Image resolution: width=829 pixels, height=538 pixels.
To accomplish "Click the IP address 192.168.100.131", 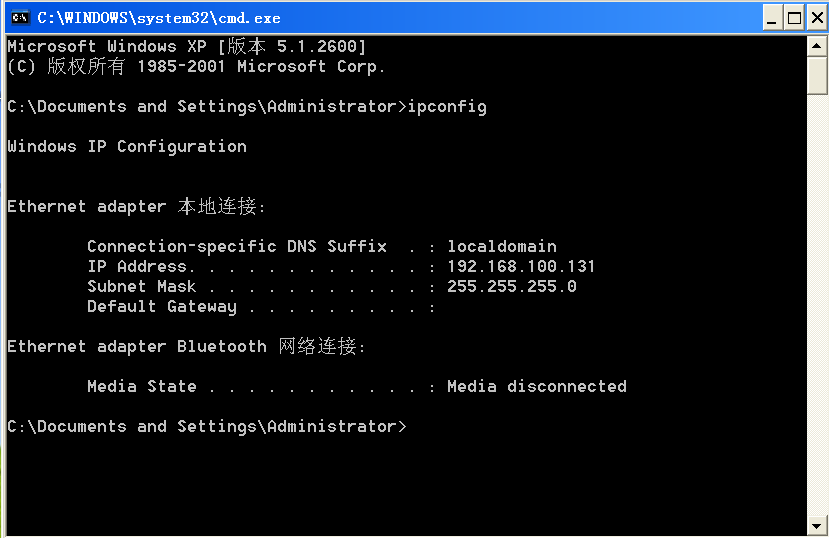I will click(x=520, y=267).
